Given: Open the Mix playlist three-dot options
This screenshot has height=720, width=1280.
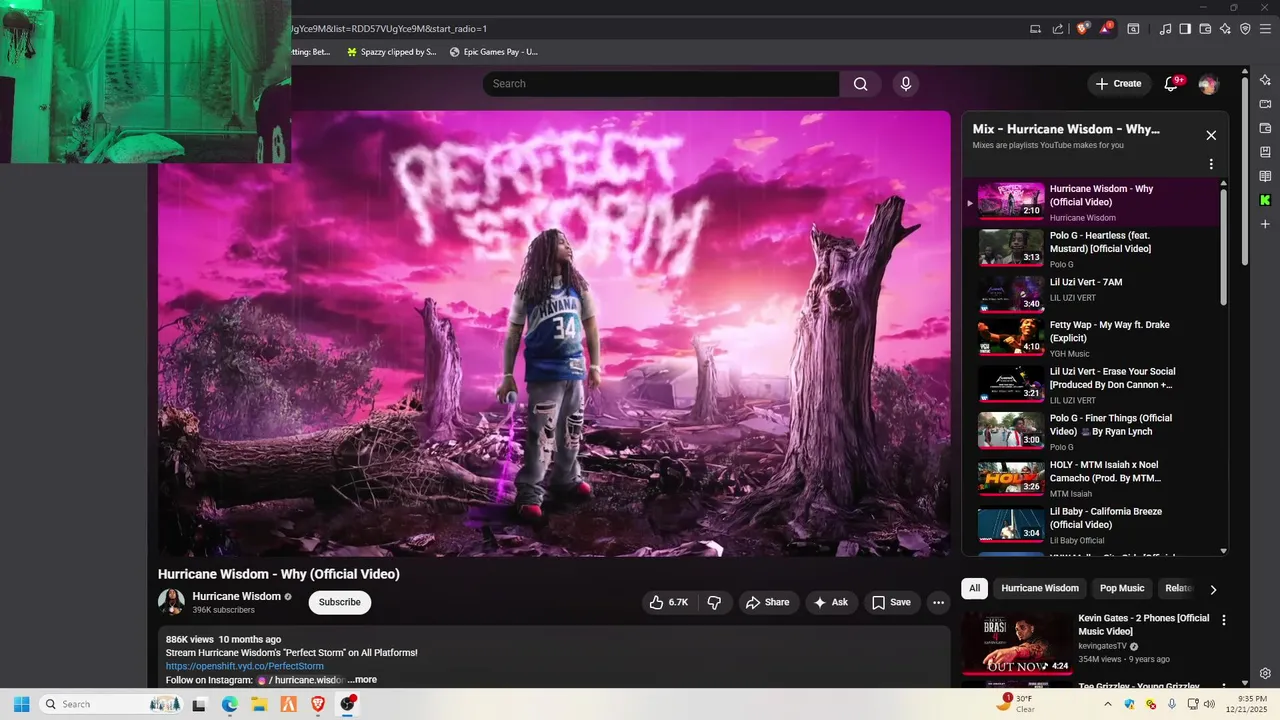Looking at the screenshot, I should (1211, 164).
